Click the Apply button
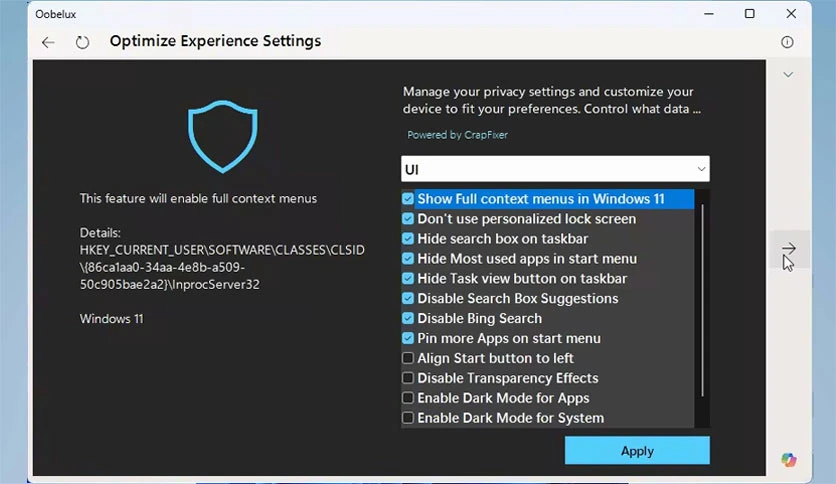Screen dimensions: 836x484 [637, 450]
